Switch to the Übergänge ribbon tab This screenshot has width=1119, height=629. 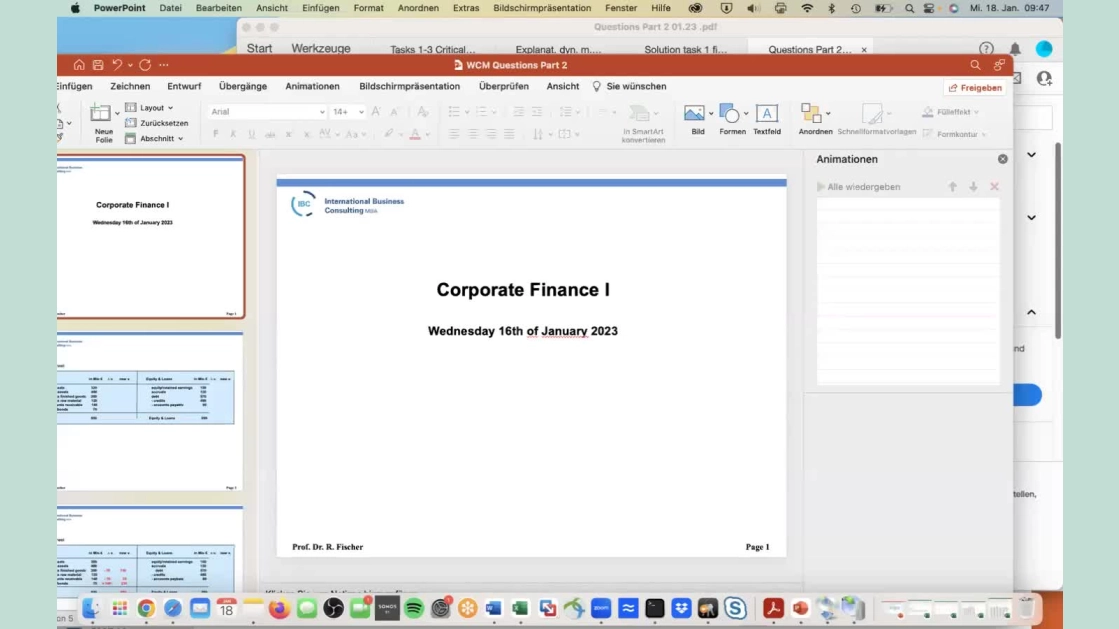[x=243, y=87]
